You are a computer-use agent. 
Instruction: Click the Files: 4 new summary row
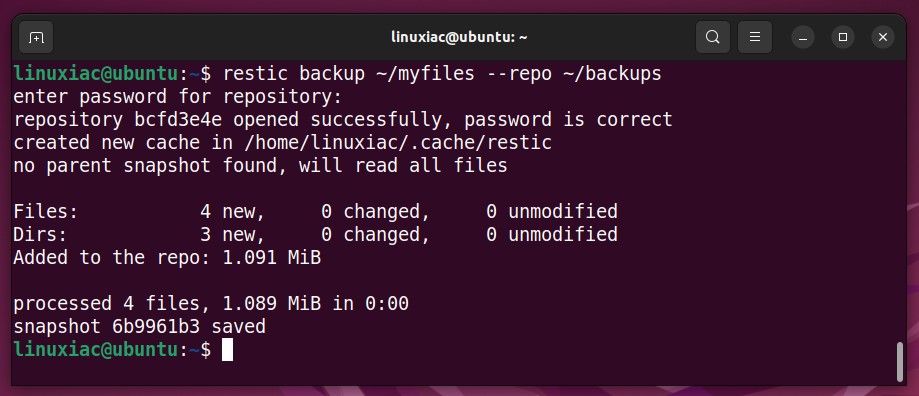pyautogui.click(x=315, y=211)
